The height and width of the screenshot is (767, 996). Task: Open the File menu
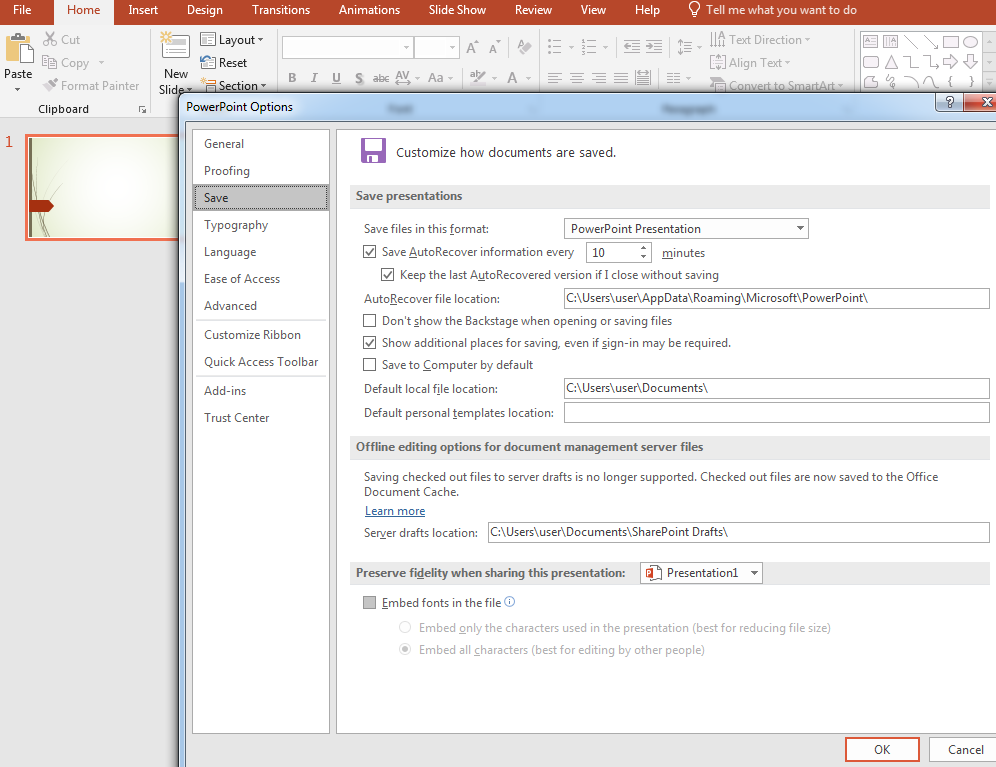click(22, 10)
